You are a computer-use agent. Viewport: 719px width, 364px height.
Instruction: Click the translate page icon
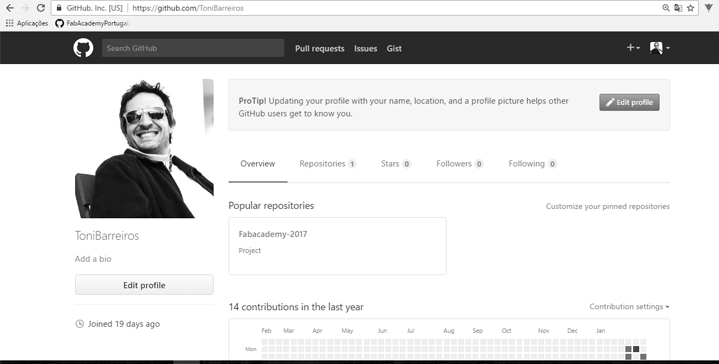678,8
